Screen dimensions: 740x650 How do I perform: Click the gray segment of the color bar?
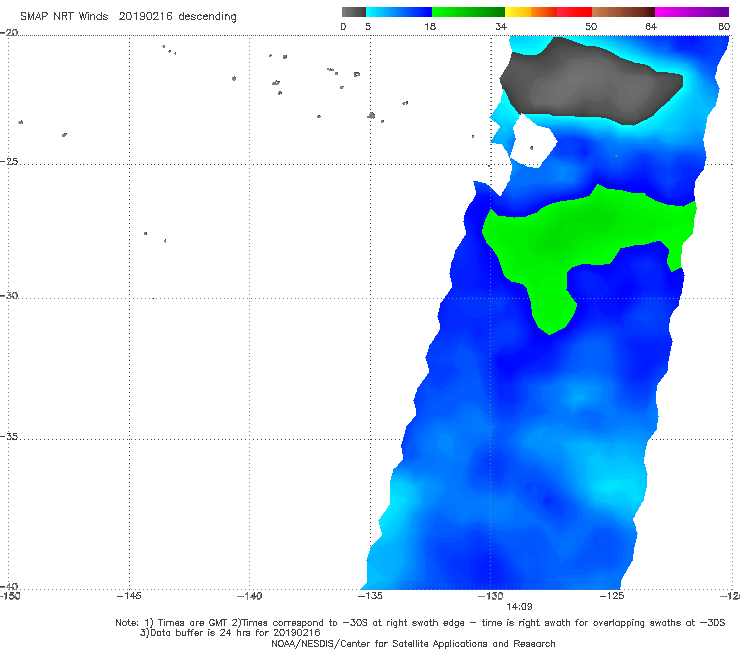(x=353, y=12)
